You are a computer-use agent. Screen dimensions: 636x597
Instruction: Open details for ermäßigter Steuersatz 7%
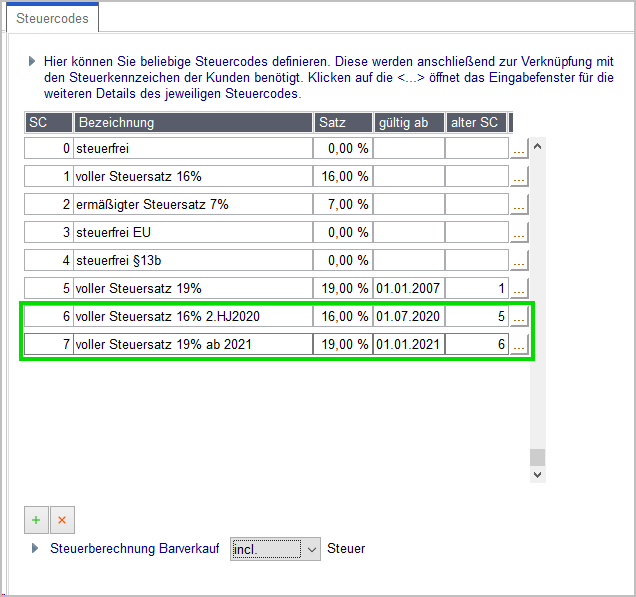point(519,204)
